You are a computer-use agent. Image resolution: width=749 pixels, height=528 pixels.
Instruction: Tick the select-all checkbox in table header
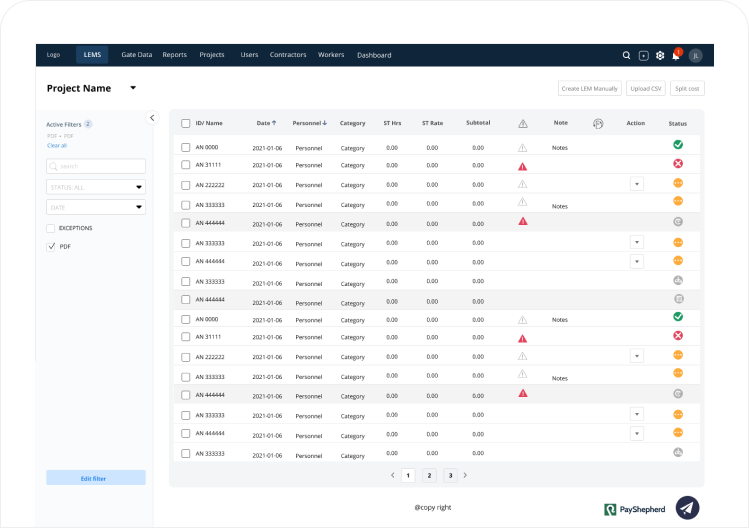pyautogui.click(x=185, y=123)
